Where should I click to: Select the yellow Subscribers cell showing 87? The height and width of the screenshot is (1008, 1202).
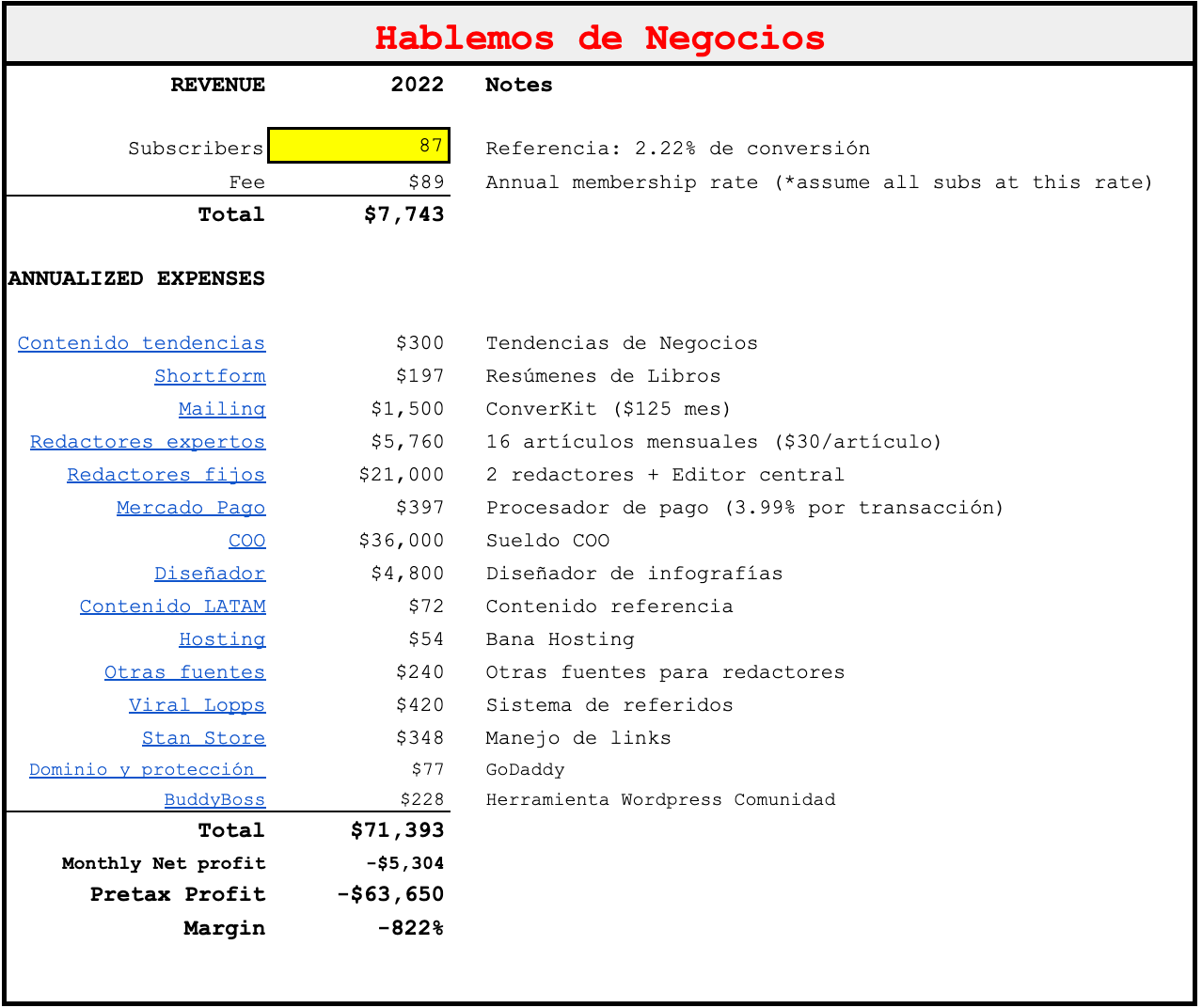(x=359, y=146)
